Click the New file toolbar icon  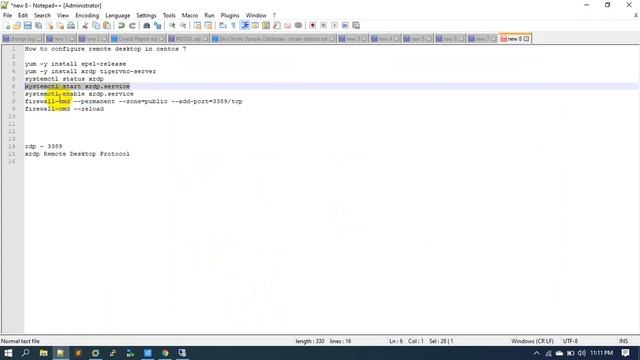[7, 25]
